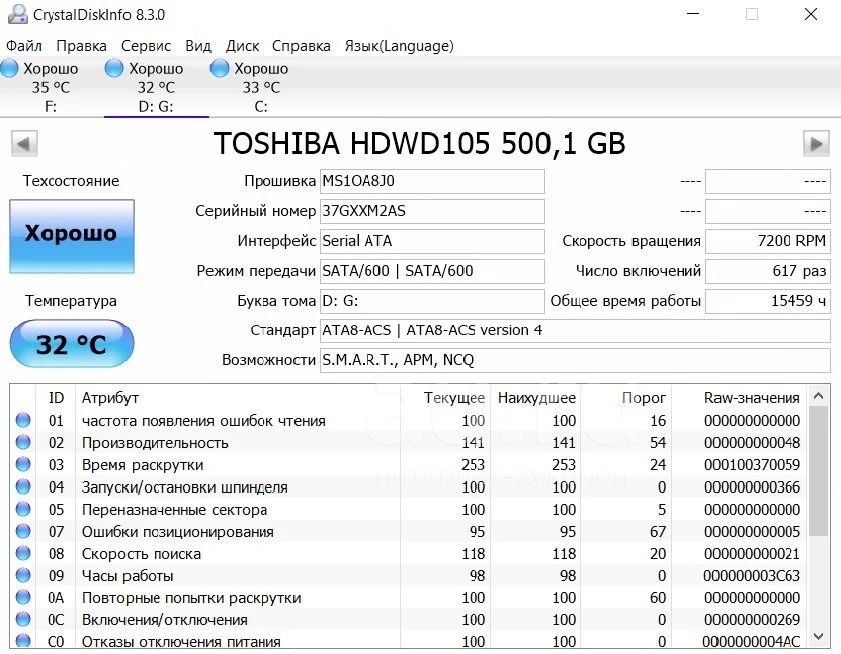The width and height of the screenshot is (841, 654).
Task: Click the attribute list scrollbar thumb
Action: point(818,471)
